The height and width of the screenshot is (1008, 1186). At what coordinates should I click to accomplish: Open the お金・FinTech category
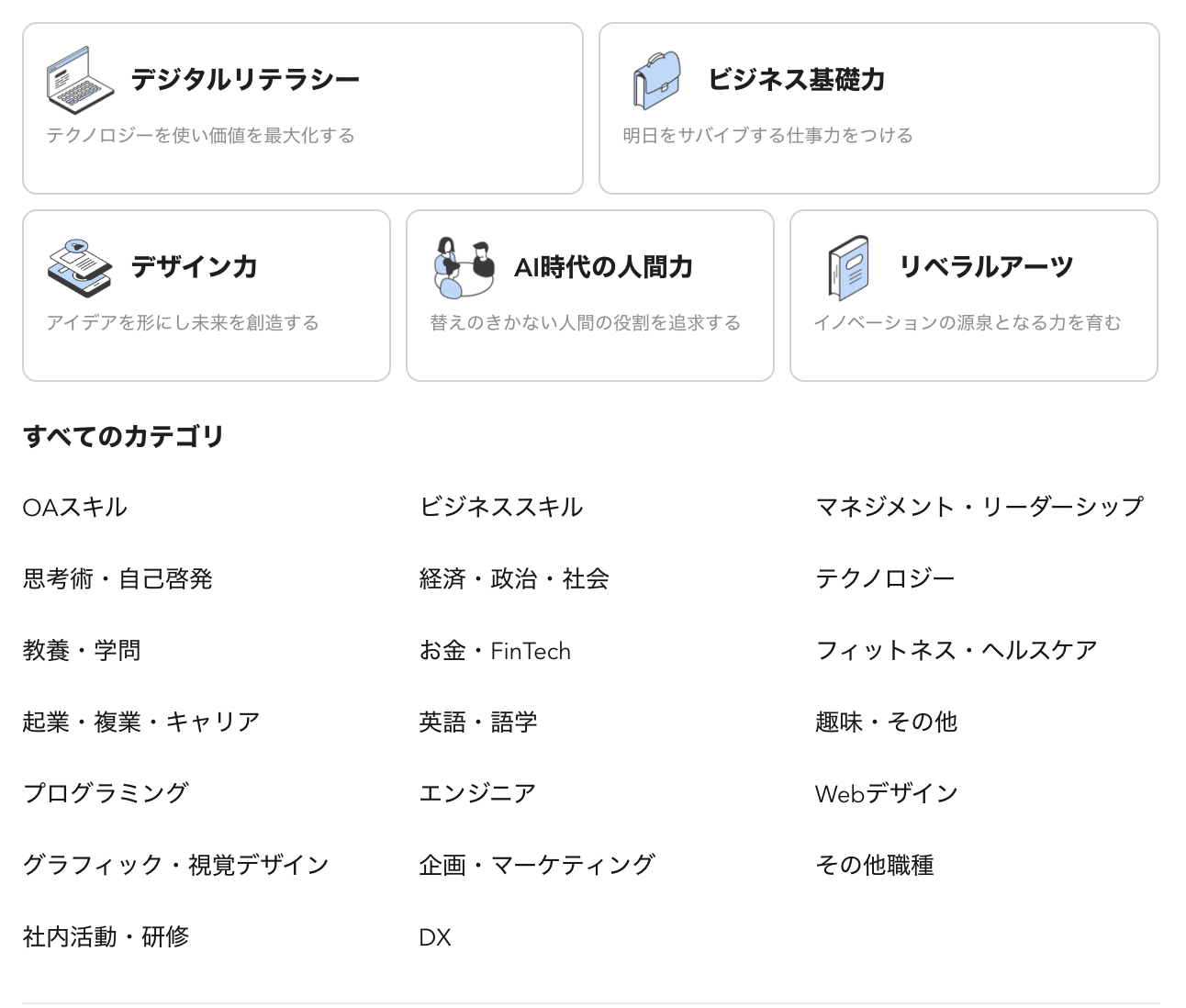click(x=495, y=651)
